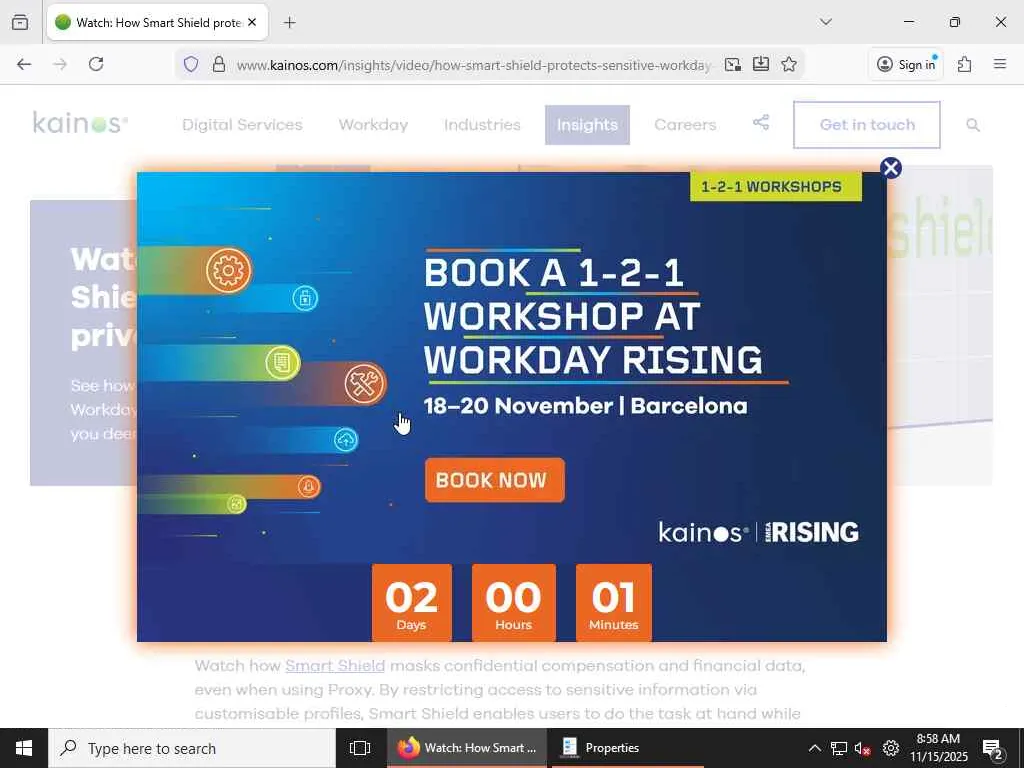Screen dimensions: 1024x768
Task: Open the settings gear tray icon
Action: click(x=891, y=748)
